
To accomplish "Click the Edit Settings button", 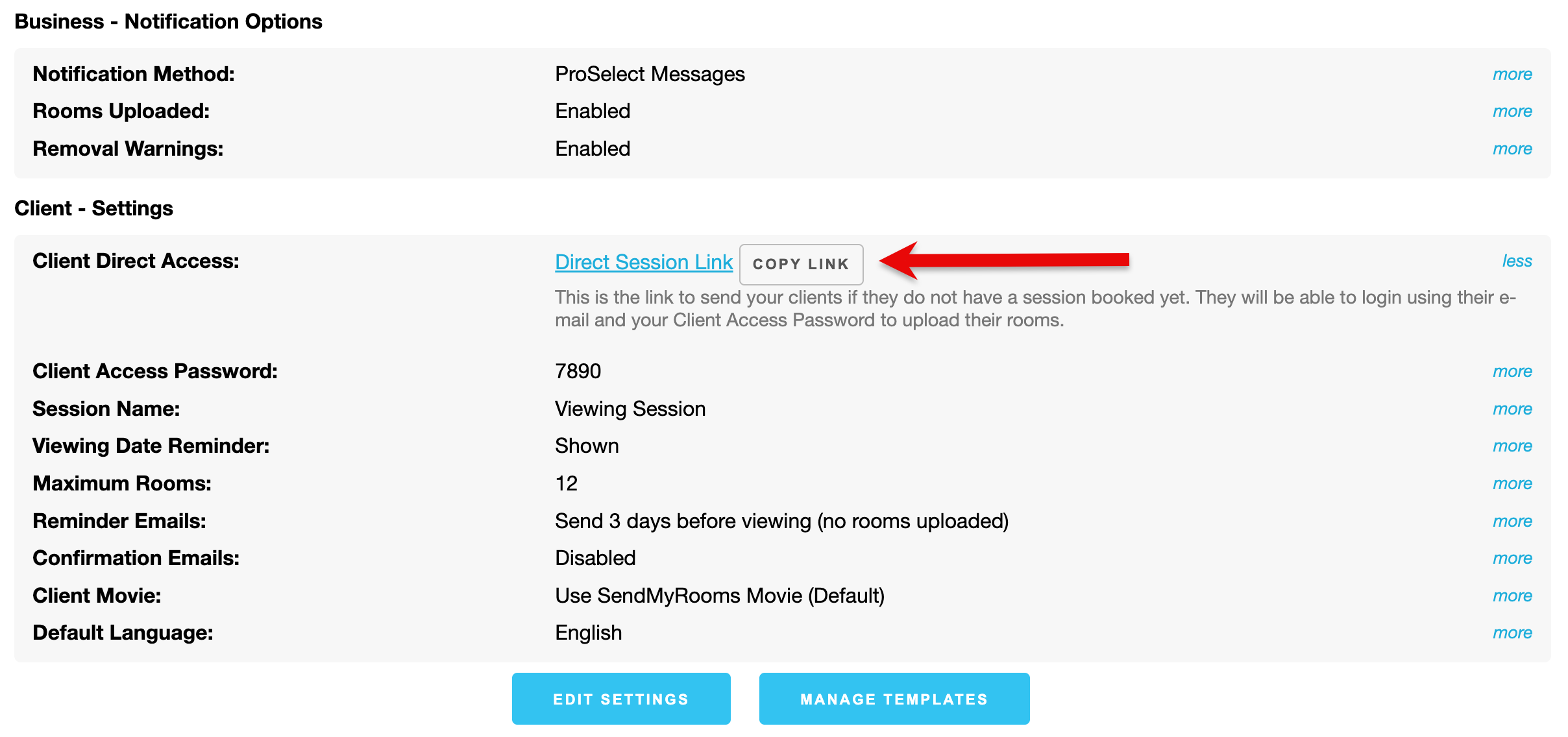I will [620, 699].
